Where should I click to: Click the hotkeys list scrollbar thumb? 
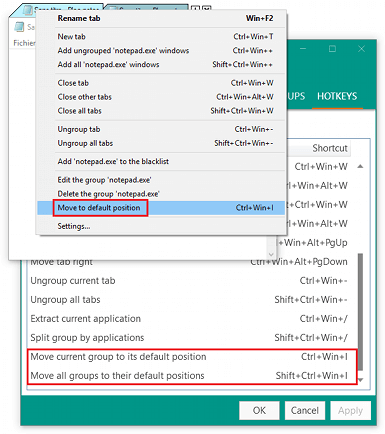360,312
